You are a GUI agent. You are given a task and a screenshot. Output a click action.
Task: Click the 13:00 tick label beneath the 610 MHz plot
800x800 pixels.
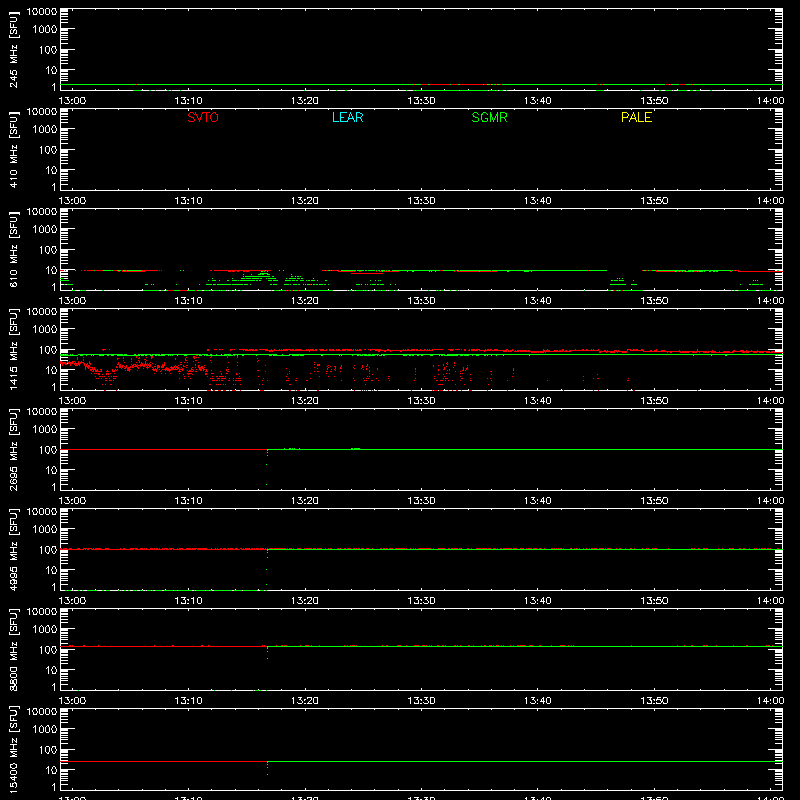click(x=72, y=301)
